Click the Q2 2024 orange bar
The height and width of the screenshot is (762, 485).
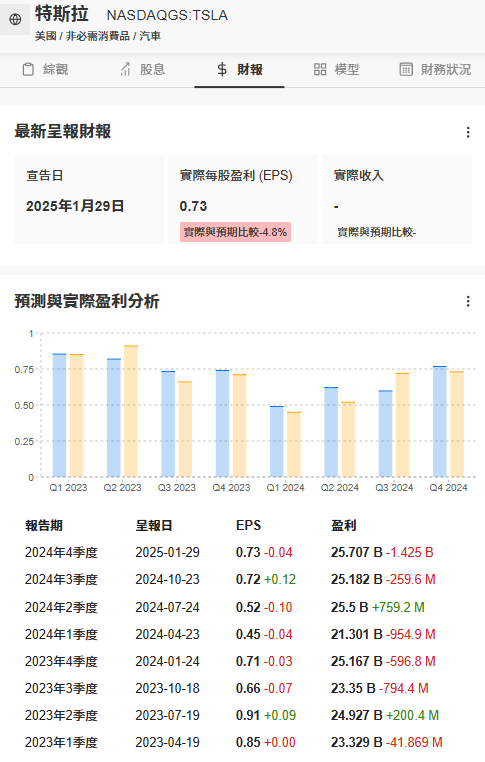[x=348, y=439]
